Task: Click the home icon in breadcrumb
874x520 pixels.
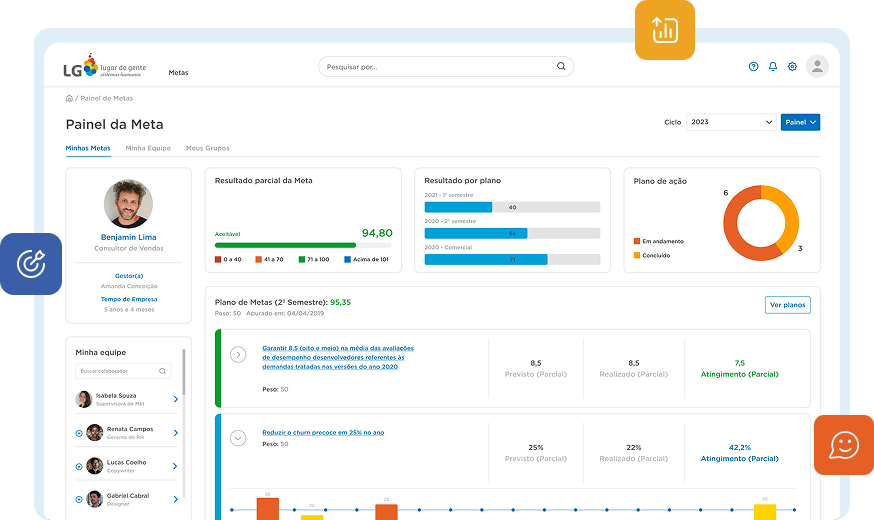Action: pyautogui.click(x=69, y=98)
